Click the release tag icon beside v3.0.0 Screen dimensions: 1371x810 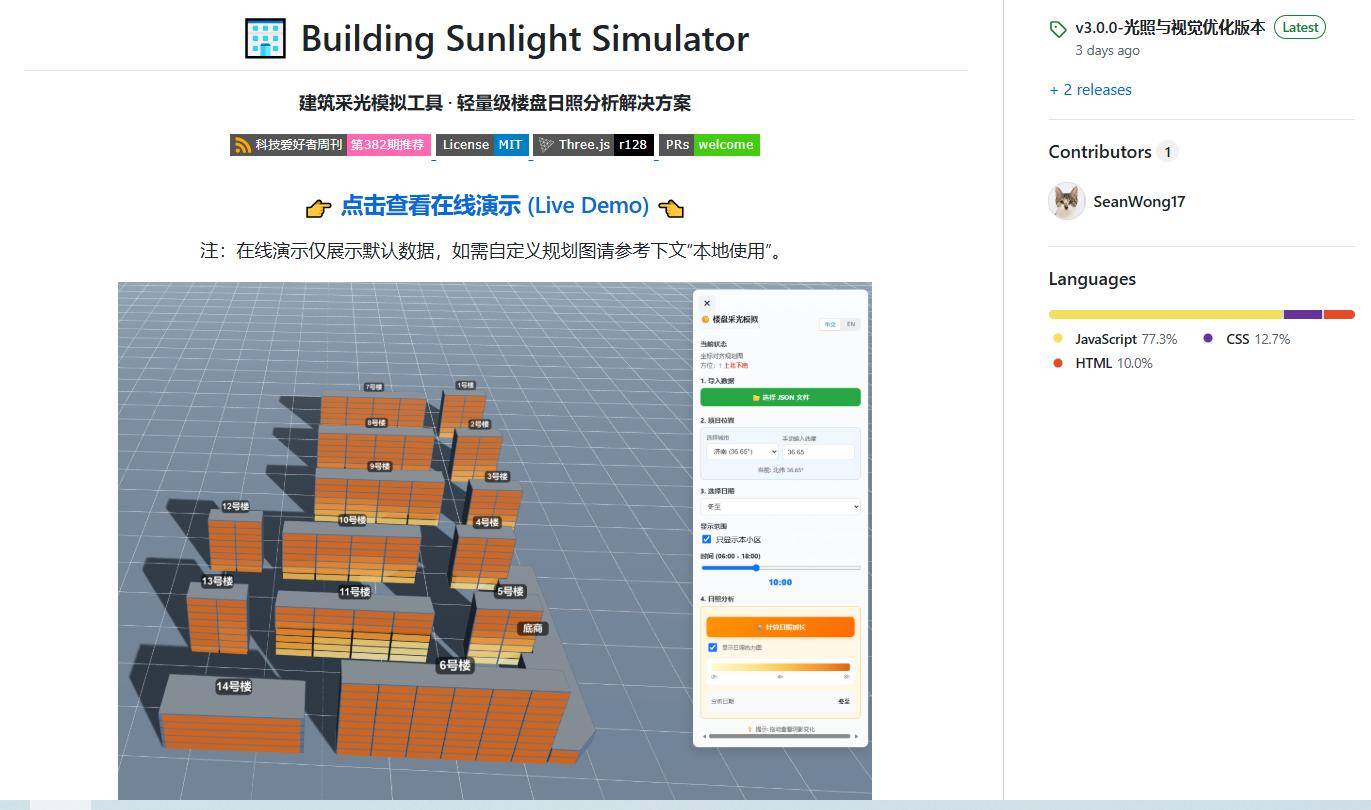click(x=1058, y=29)
